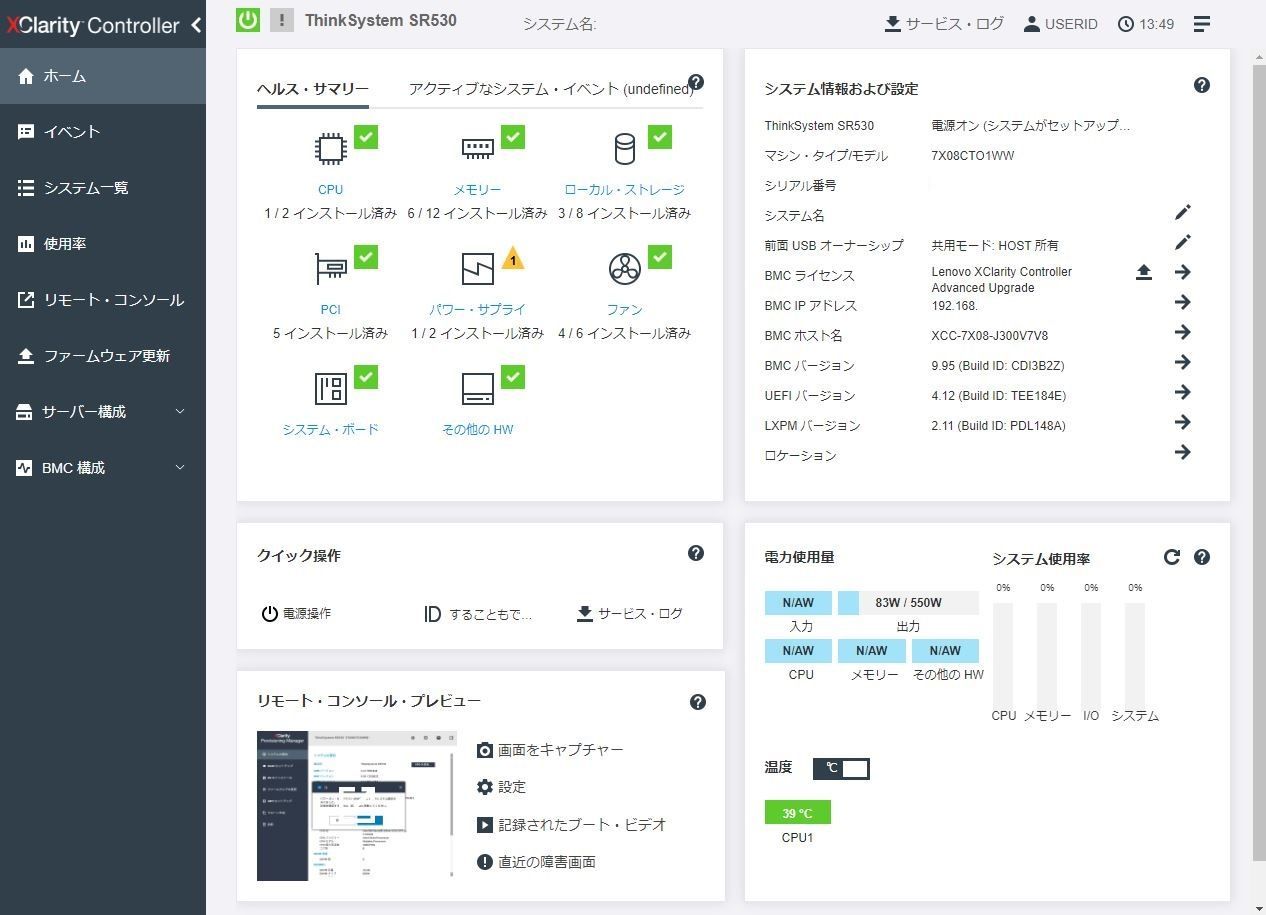Viewport: 1266px width, 915px height.
Task: Open LXPM バージョン arrow
Action: (x=1182, y=422)
